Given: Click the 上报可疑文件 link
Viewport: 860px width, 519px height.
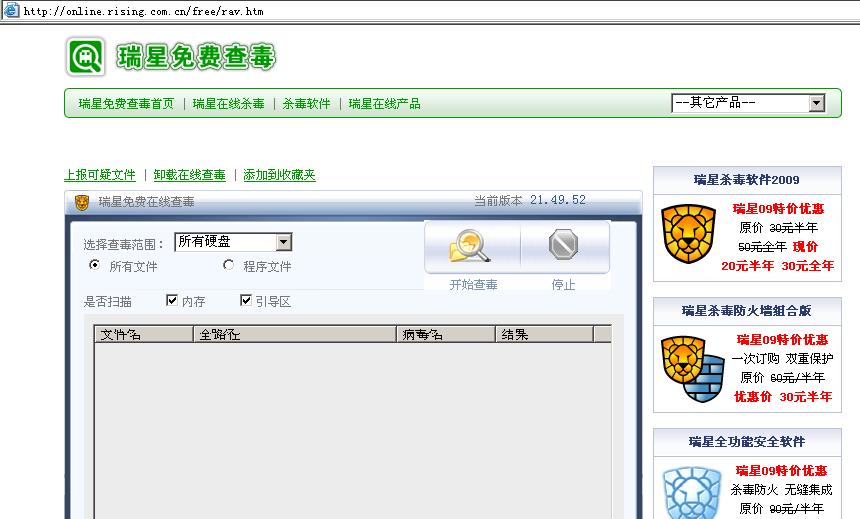Looking at the screenshot, I should (x=100, y=175).
